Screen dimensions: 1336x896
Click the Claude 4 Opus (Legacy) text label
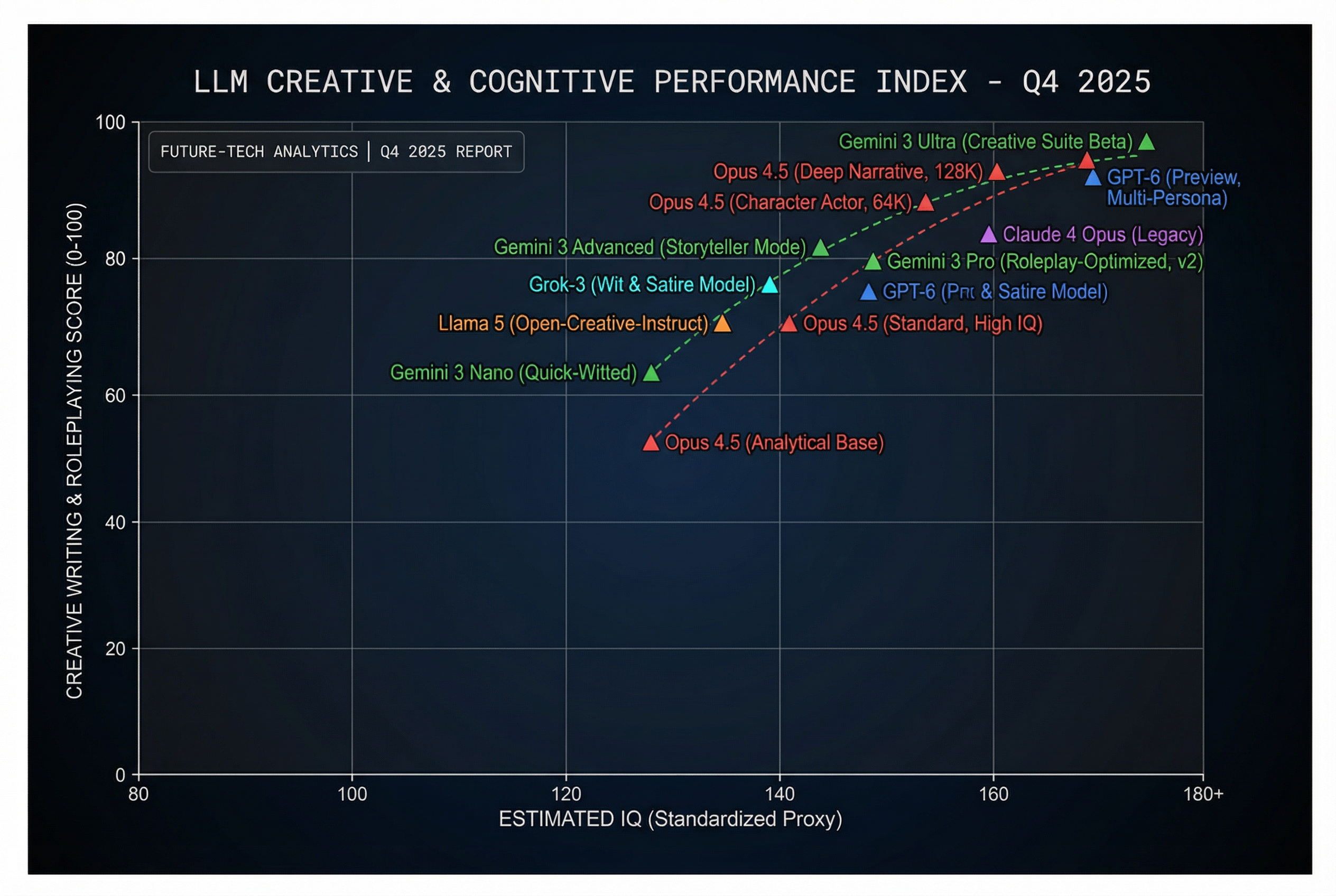pos(1102,235)
